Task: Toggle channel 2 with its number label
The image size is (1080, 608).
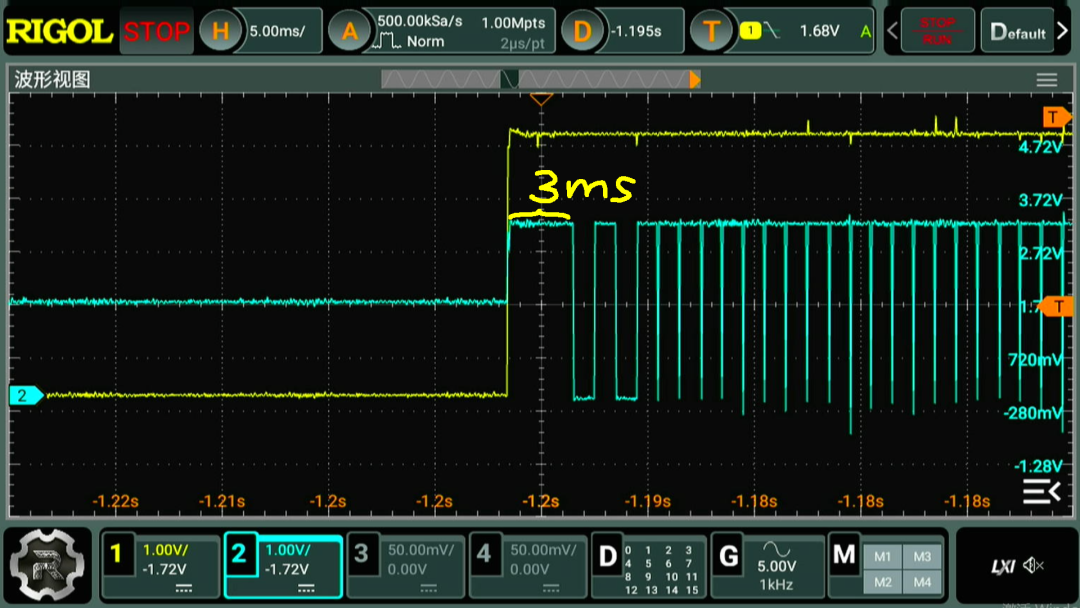Action: (x=239, y=554)
